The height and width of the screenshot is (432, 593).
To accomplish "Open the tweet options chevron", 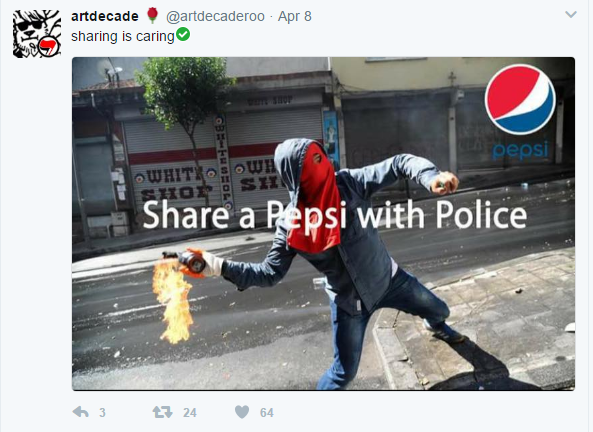I will (x=571, y=15).
